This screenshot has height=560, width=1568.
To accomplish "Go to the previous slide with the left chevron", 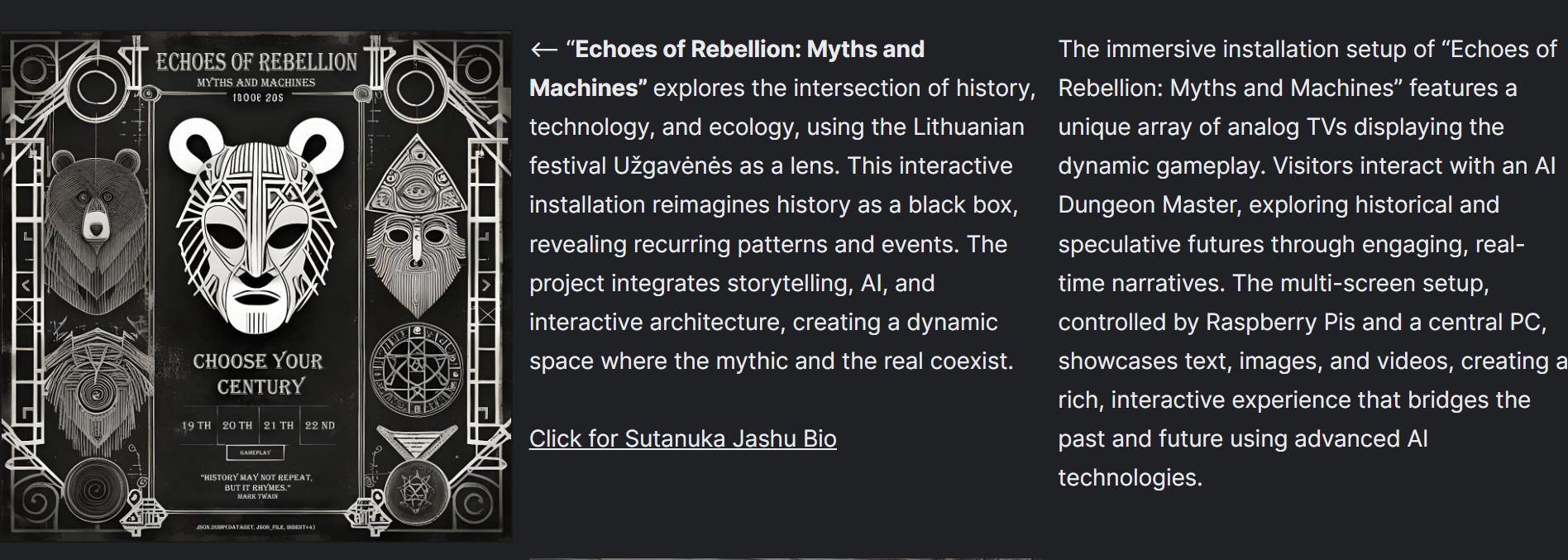I will pyautogui.click(x=26, y=285).
